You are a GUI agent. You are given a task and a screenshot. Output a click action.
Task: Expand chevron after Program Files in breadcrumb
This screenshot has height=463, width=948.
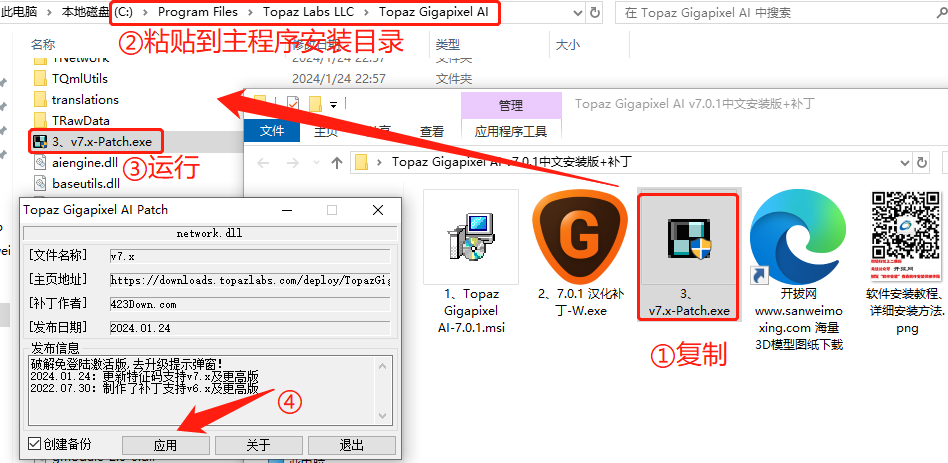[x=250, y=12]
